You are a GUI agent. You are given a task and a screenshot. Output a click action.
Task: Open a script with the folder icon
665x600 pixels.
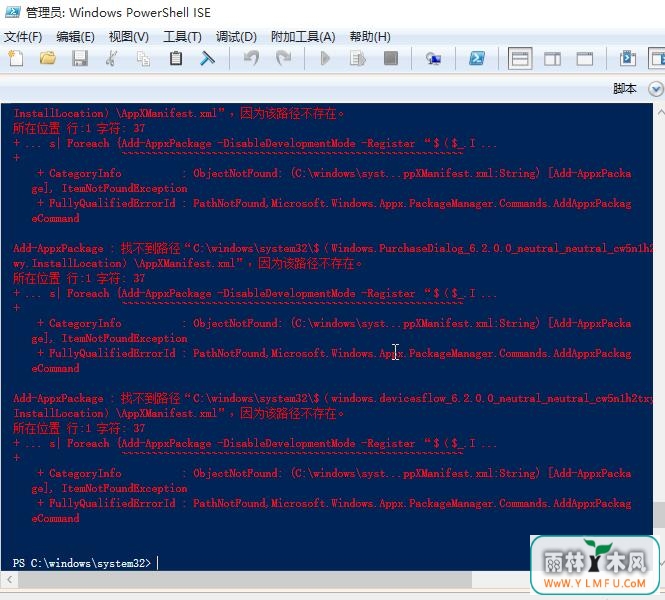48,58
